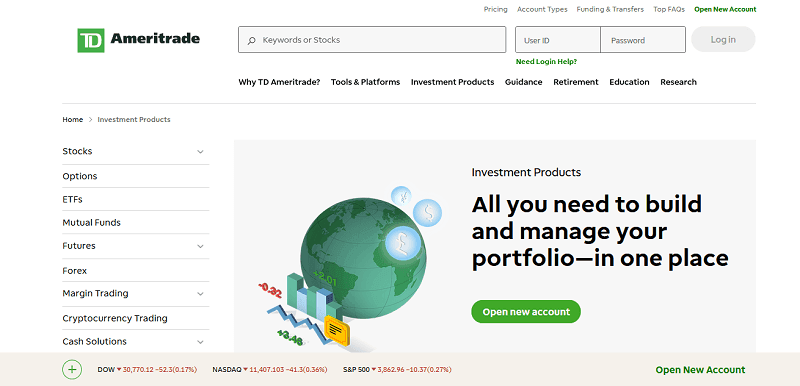Open Options in the sidebar
Screen dimensions: 800x386
(80, 176)
